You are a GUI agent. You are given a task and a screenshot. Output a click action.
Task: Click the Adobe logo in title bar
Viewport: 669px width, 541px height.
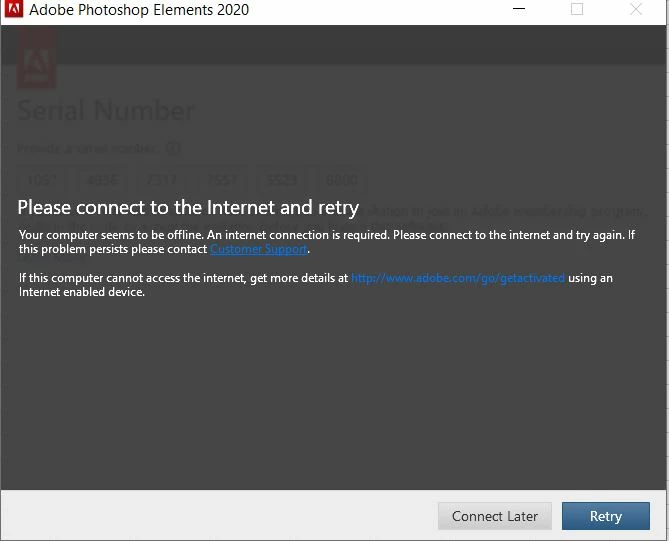pyautogui.click(x=14, y=9)
